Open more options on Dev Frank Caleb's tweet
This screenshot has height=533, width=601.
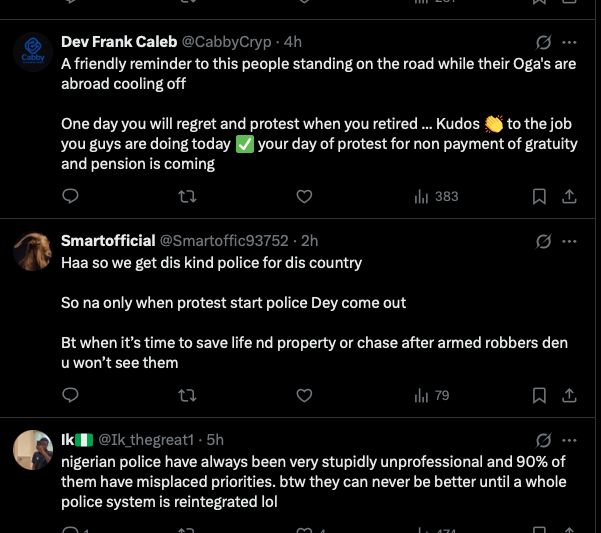[x=569, y=42]
